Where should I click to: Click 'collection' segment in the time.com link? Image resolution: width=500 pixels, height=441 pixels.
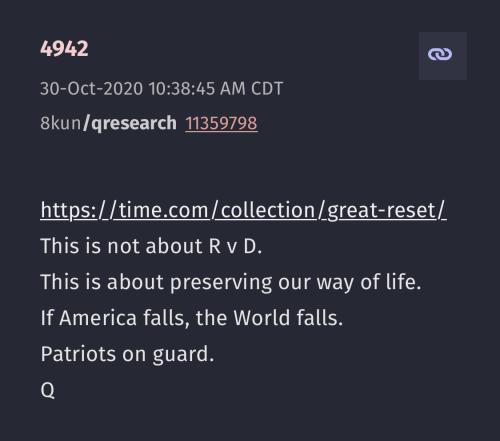268,211
